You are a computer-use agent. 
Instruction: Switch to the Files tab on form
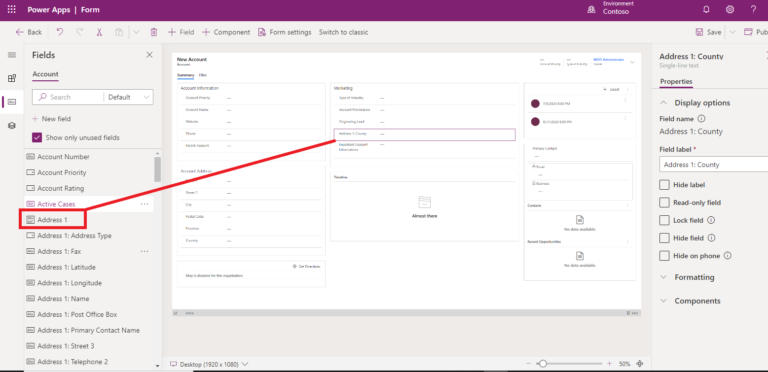[x=203, y=75]
